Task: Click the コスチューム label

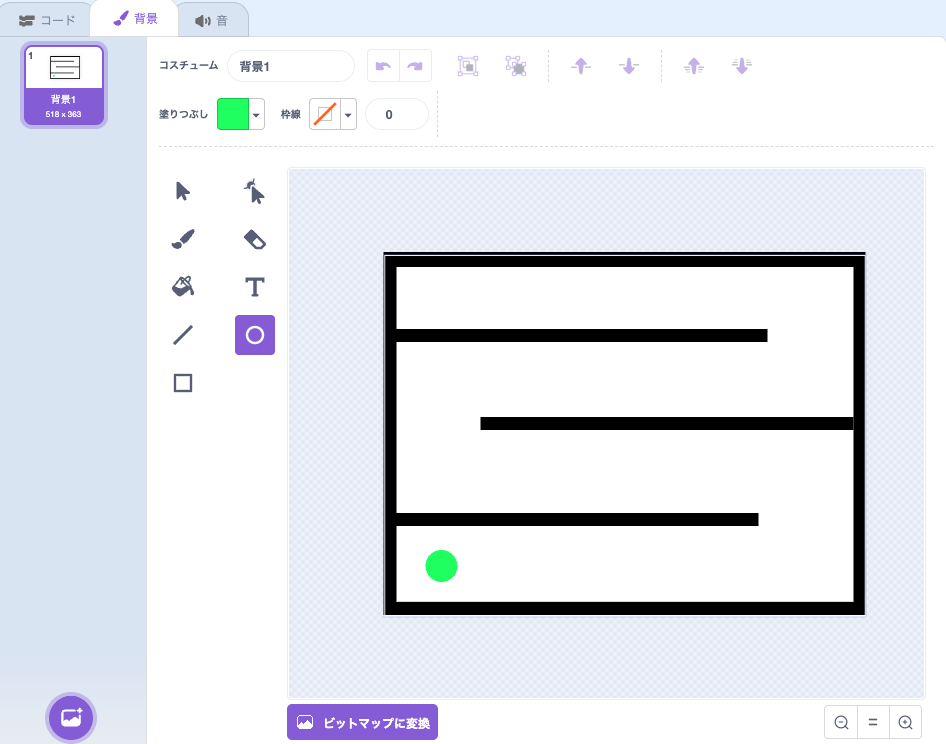Action: [188, 65]
